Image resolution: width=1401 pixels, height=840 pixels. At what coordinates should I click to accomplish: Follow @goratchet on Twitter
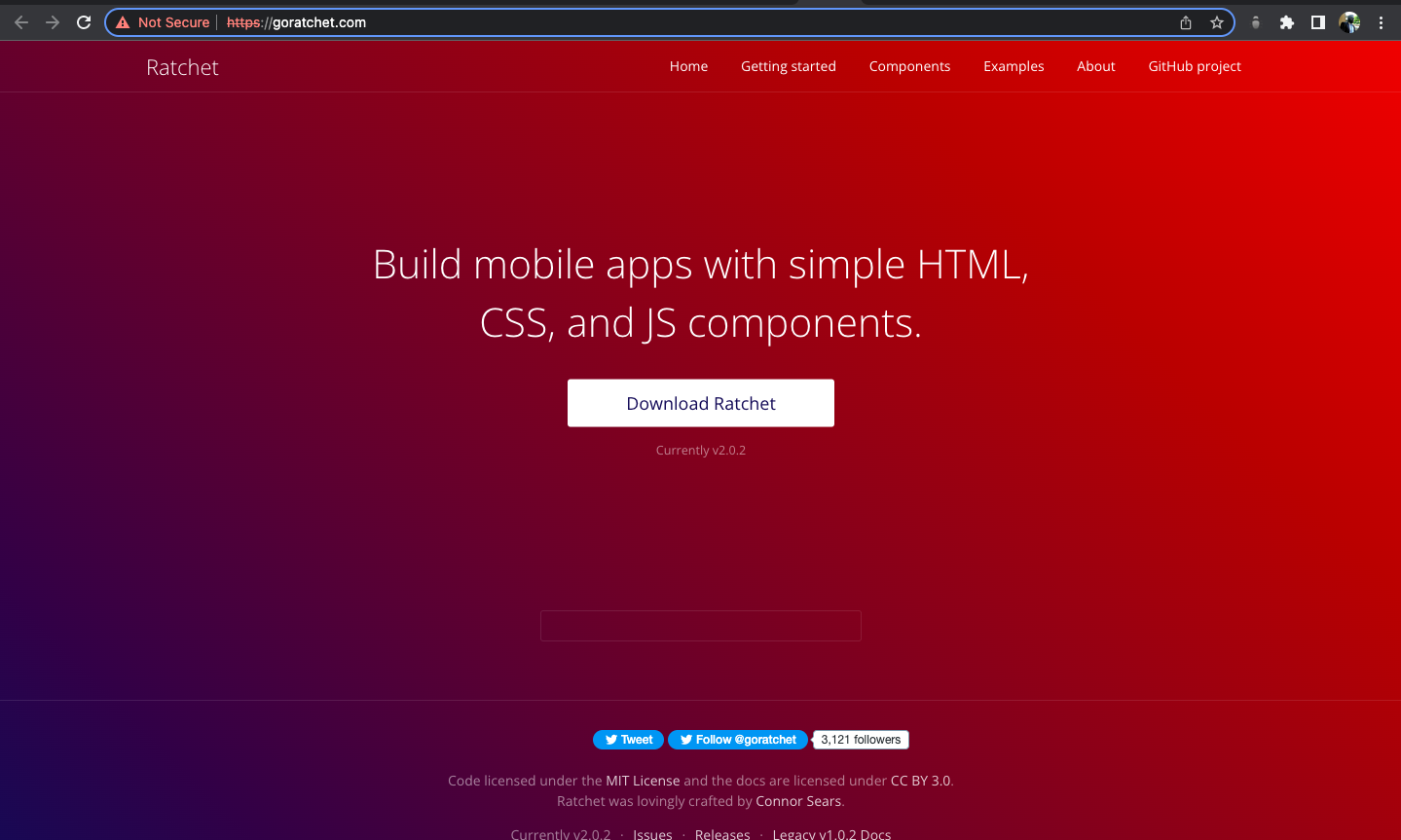[x=738, y=740]
